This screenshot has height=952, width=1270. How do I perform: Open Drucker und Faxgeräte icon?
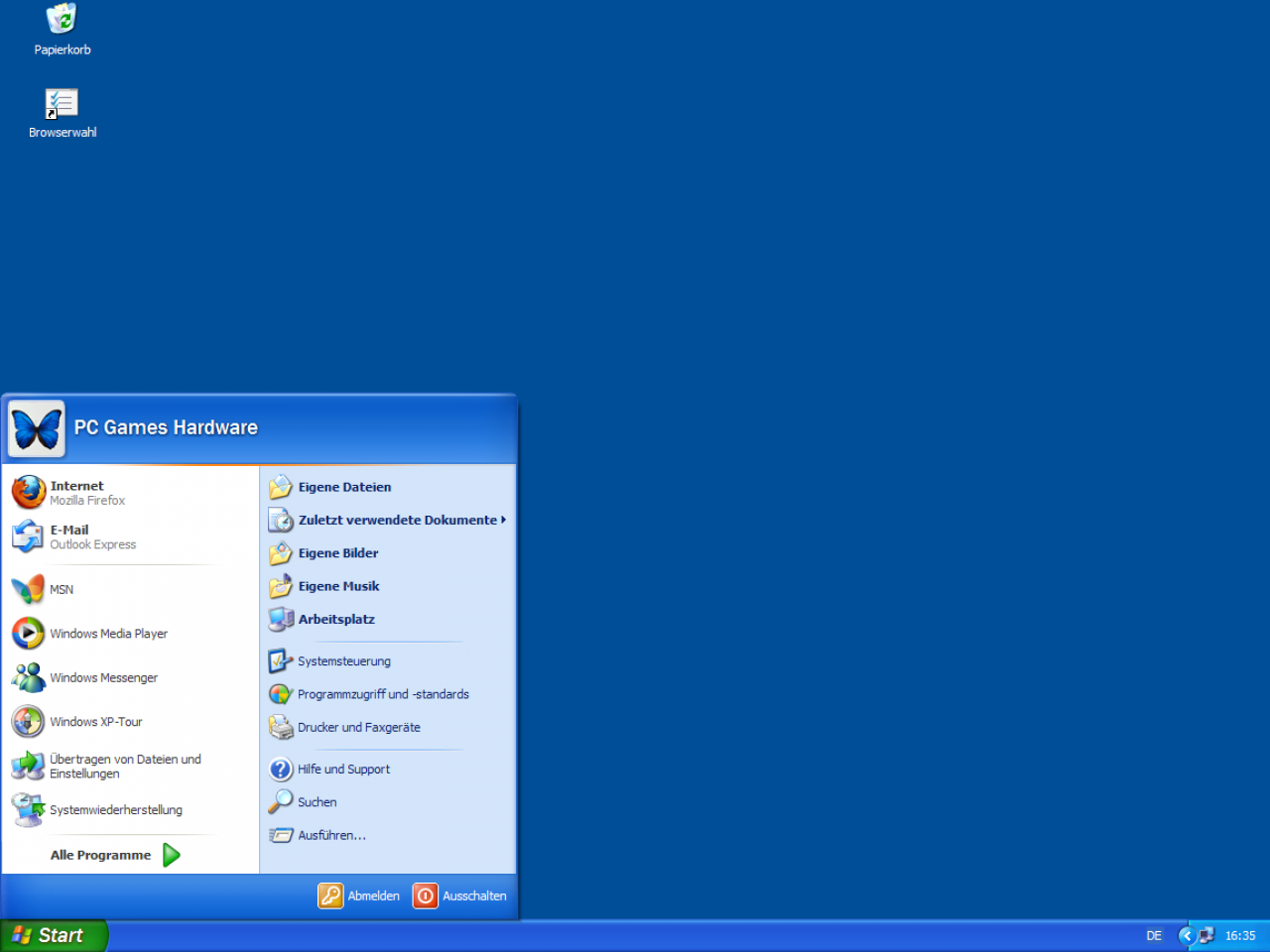[281, 727]
